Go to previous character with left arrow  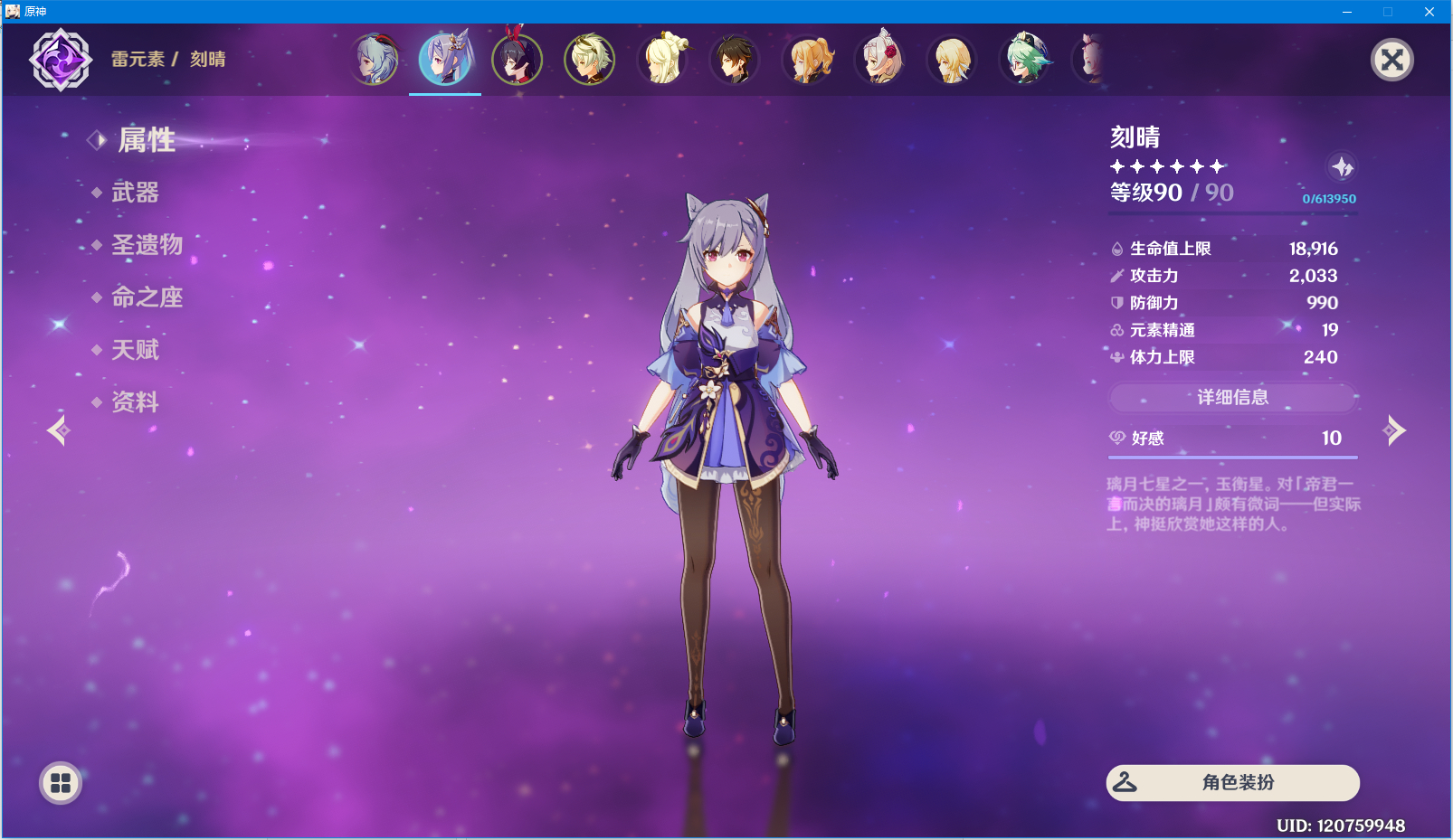click(59, 430)
